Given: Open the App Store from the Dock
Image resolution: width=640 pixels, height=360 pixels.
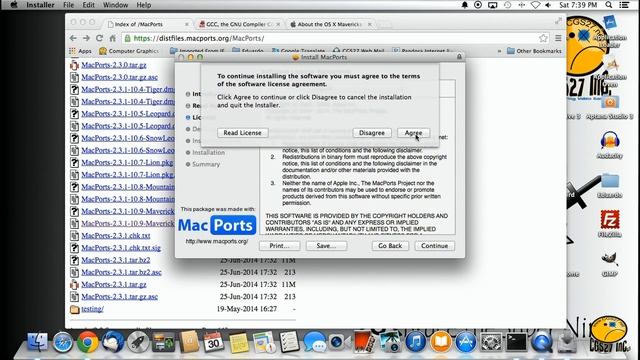Looking at the screenshot, I should [x=466, y=342].
